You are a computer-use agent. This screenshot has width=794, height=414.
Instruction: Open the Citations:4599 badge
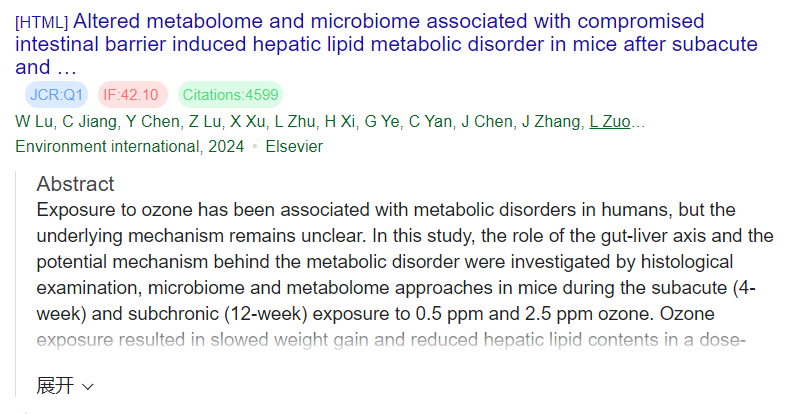click(231, 95)
